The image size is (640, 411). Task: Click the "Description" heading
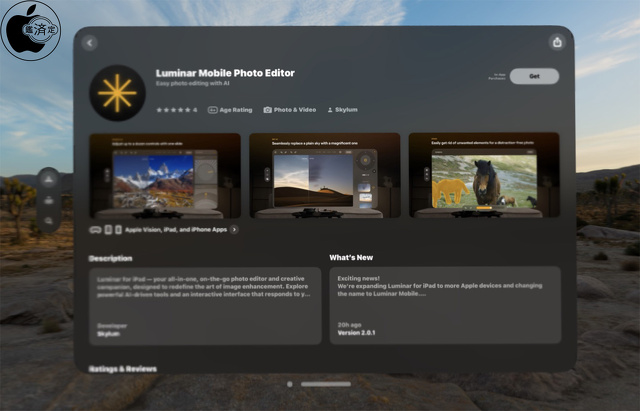tap(110, 258)
